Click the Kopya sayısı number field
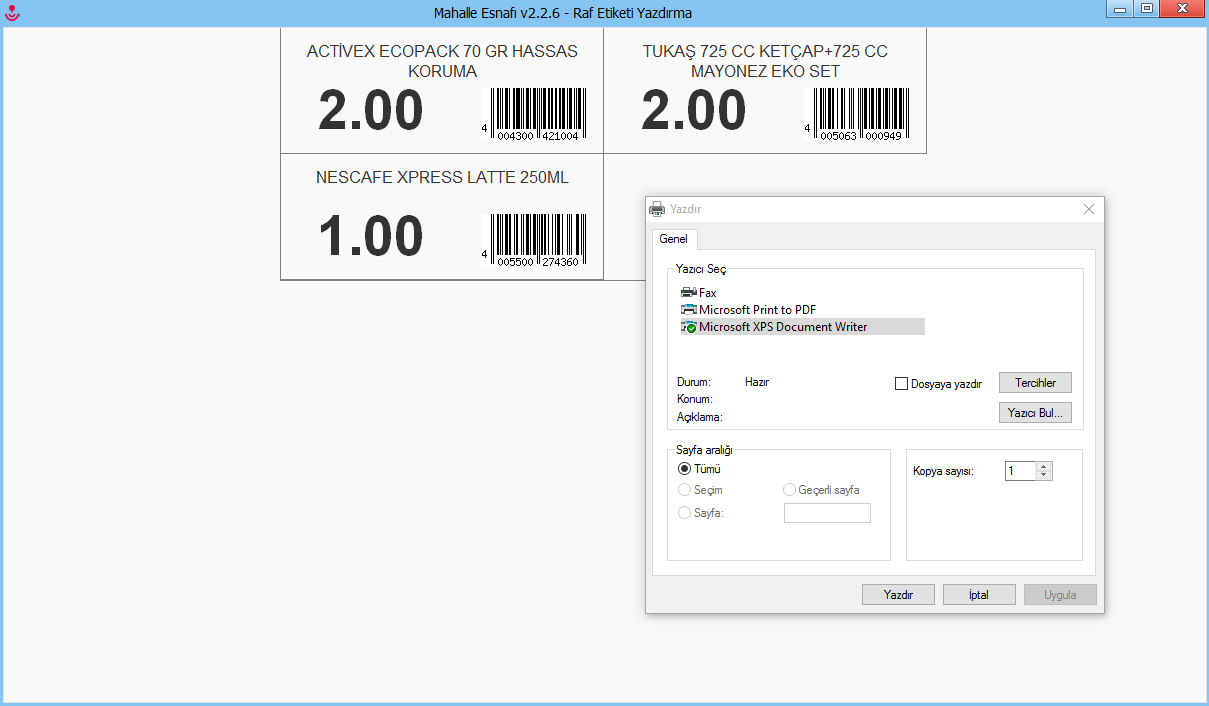1209x706 pixels. [1020, 471]
